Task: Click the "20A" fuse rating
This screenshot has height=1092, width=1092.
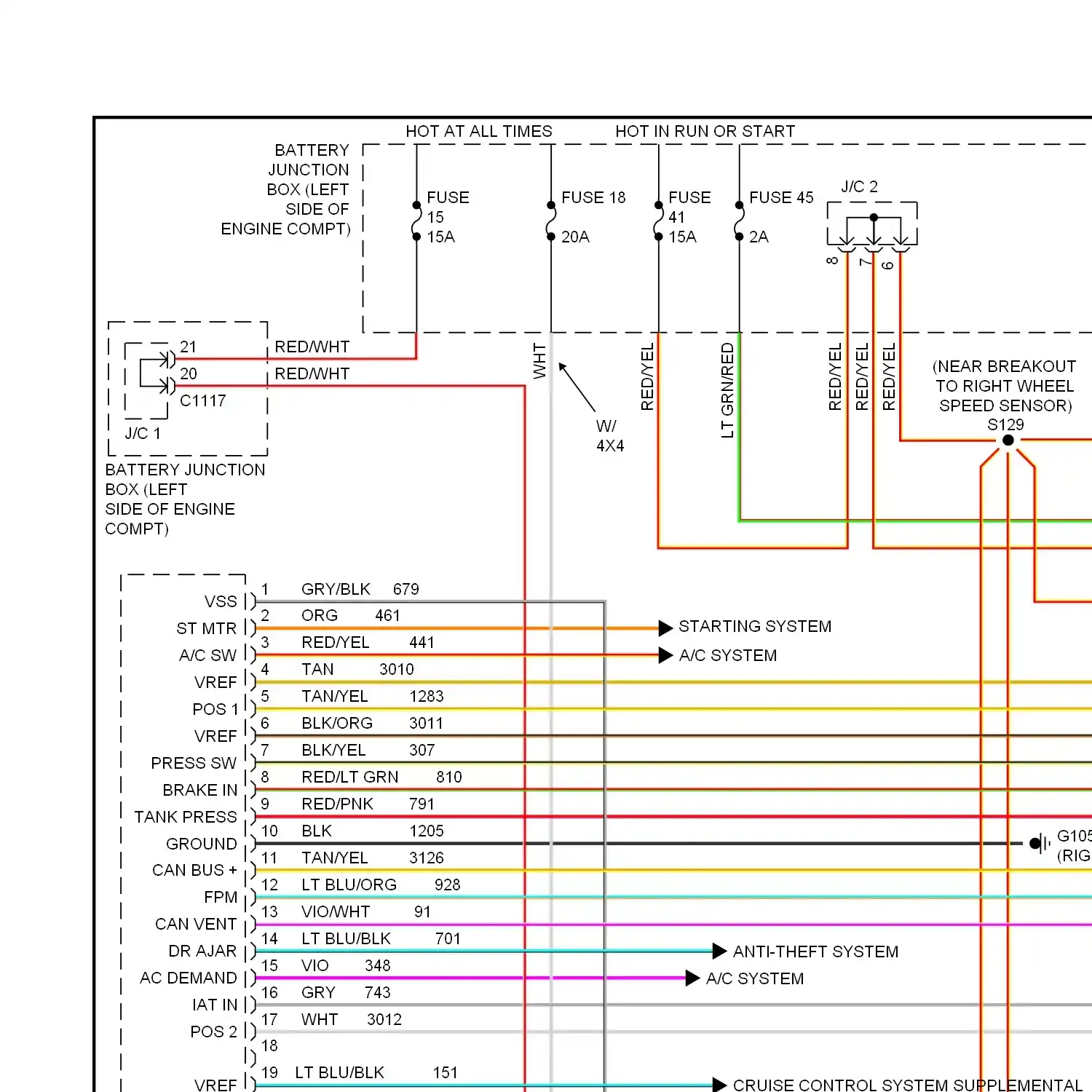Action: tap(575, 237)
